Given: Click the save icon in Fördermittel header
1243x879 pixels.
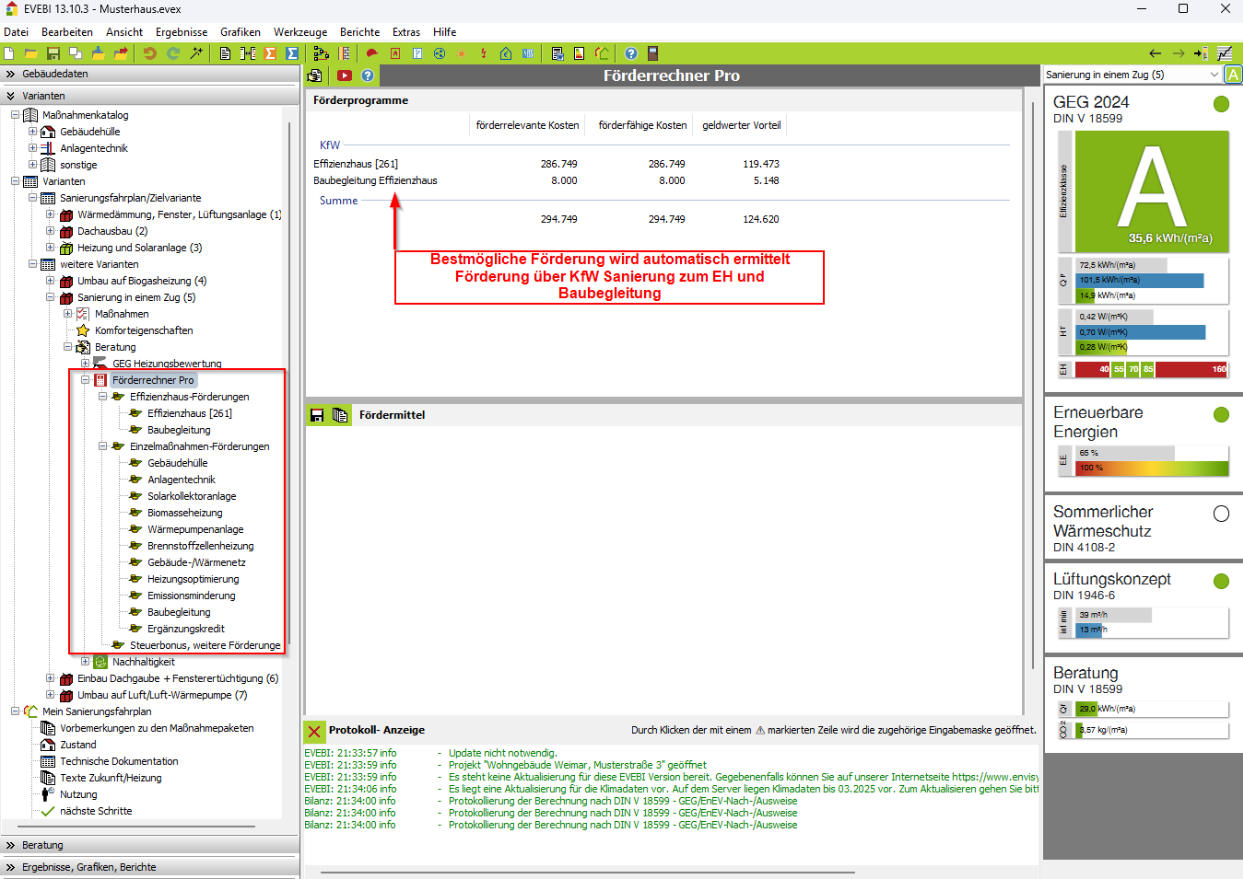Looking at the screenshot, I should tap(317, 415).
